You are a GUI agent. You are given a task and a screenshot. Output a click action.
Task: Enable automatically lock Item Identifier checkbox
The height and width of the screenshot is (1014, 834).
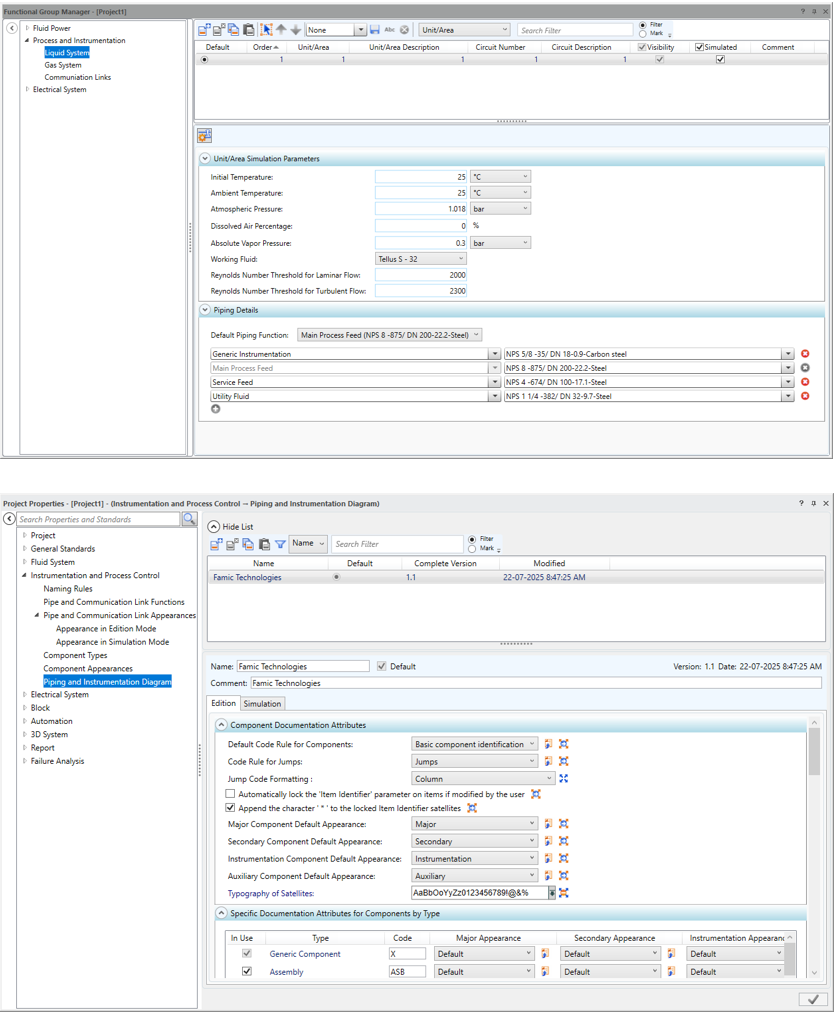click(x=232, y=794)
